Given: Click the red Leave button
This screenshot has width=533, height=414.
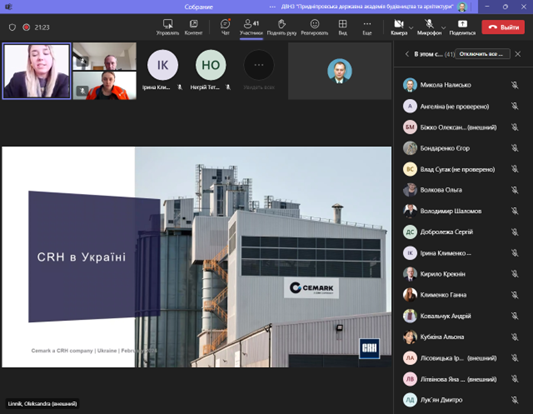Looking at the screenshot, I should [503, 27].
